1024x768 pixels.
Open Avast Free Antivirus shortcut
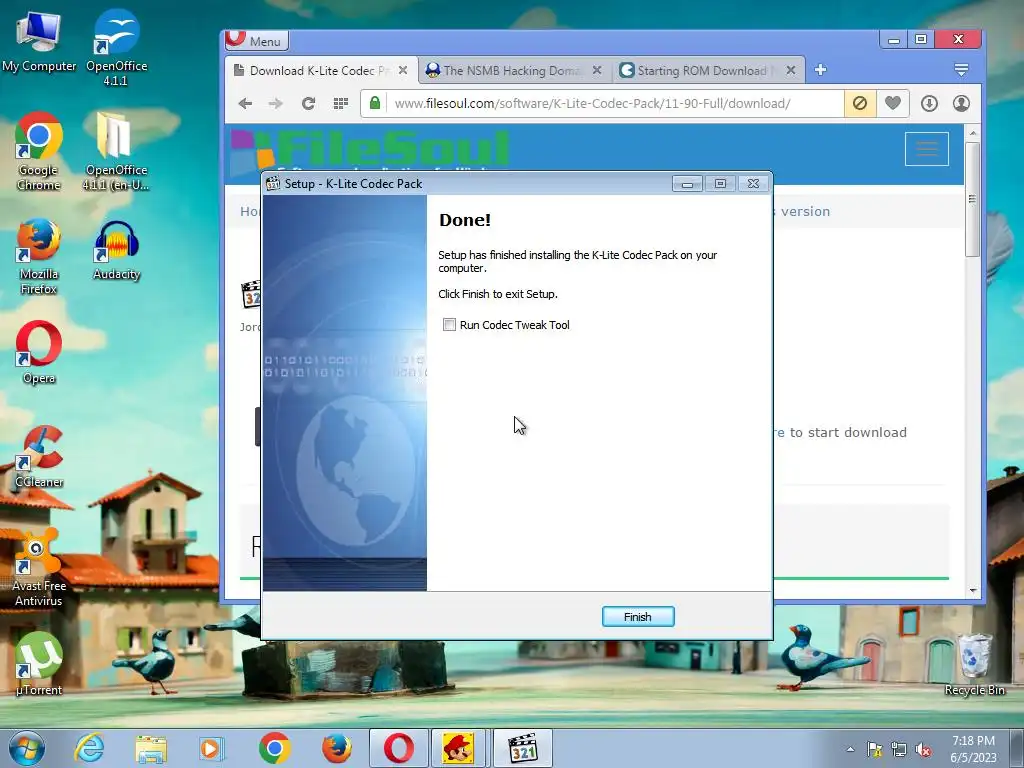click(x=39, y=568)
